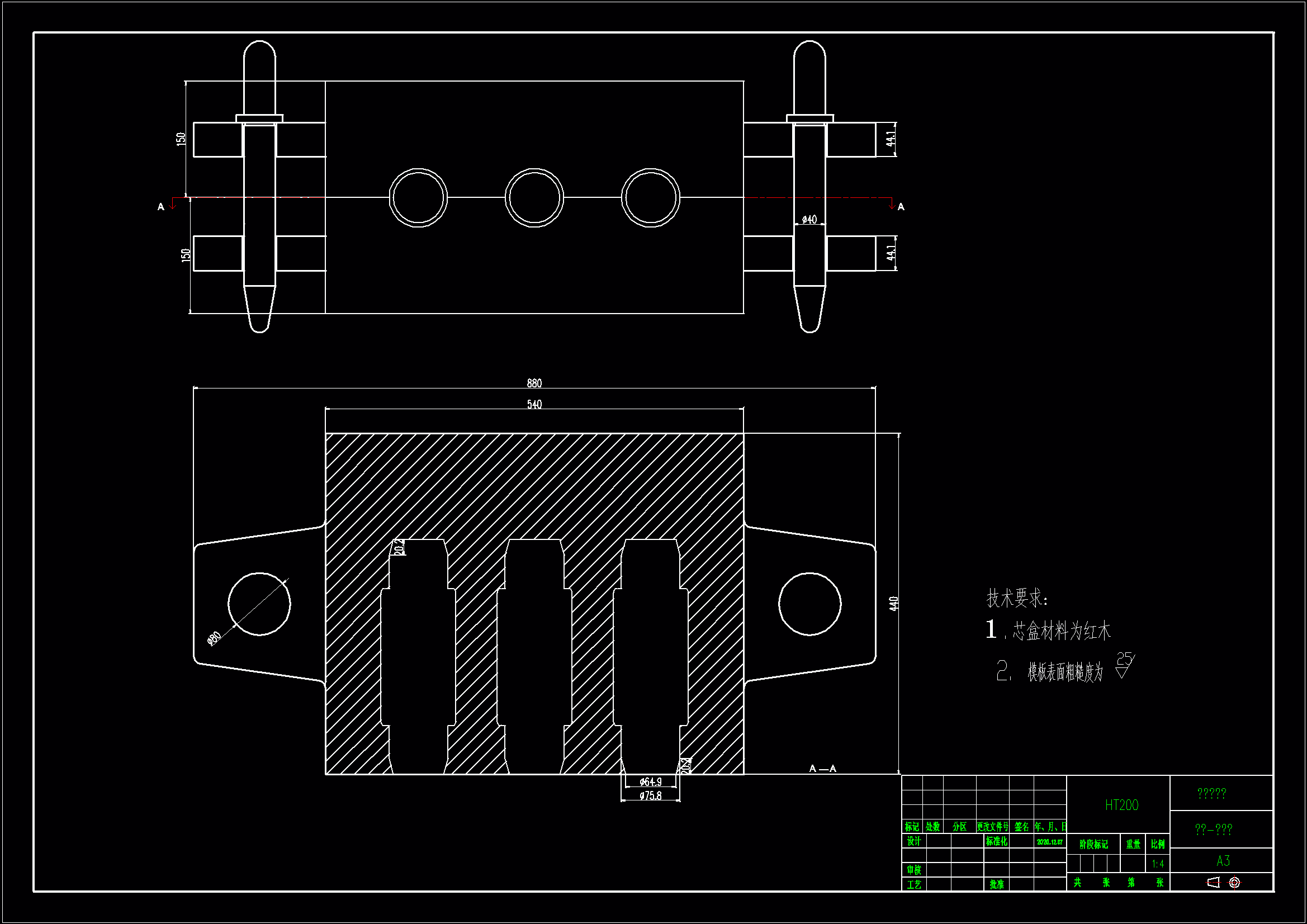The width and height of the screenshot is (1307, 924).
Task: Select the leftmost circle in top view
Action: pyautogui.click(x=418, y=197)
